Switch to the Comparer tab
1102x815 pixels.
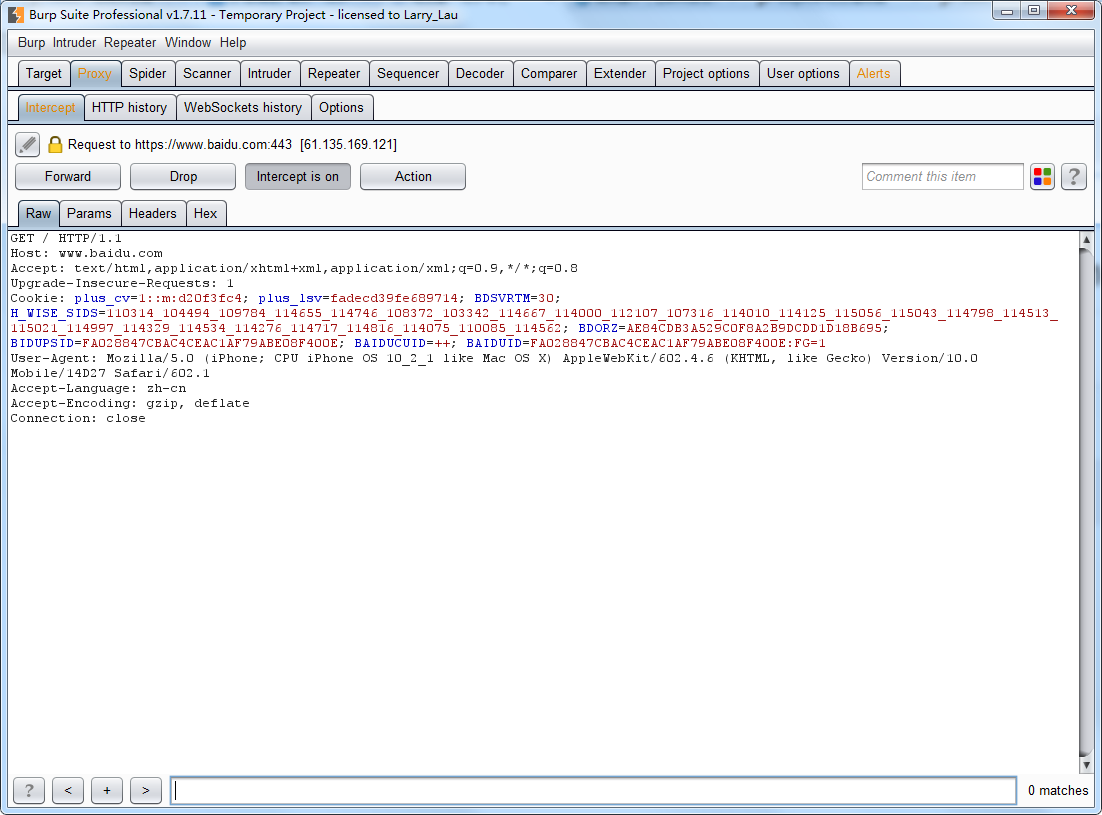pyautogui.click(x=549, y=74)
